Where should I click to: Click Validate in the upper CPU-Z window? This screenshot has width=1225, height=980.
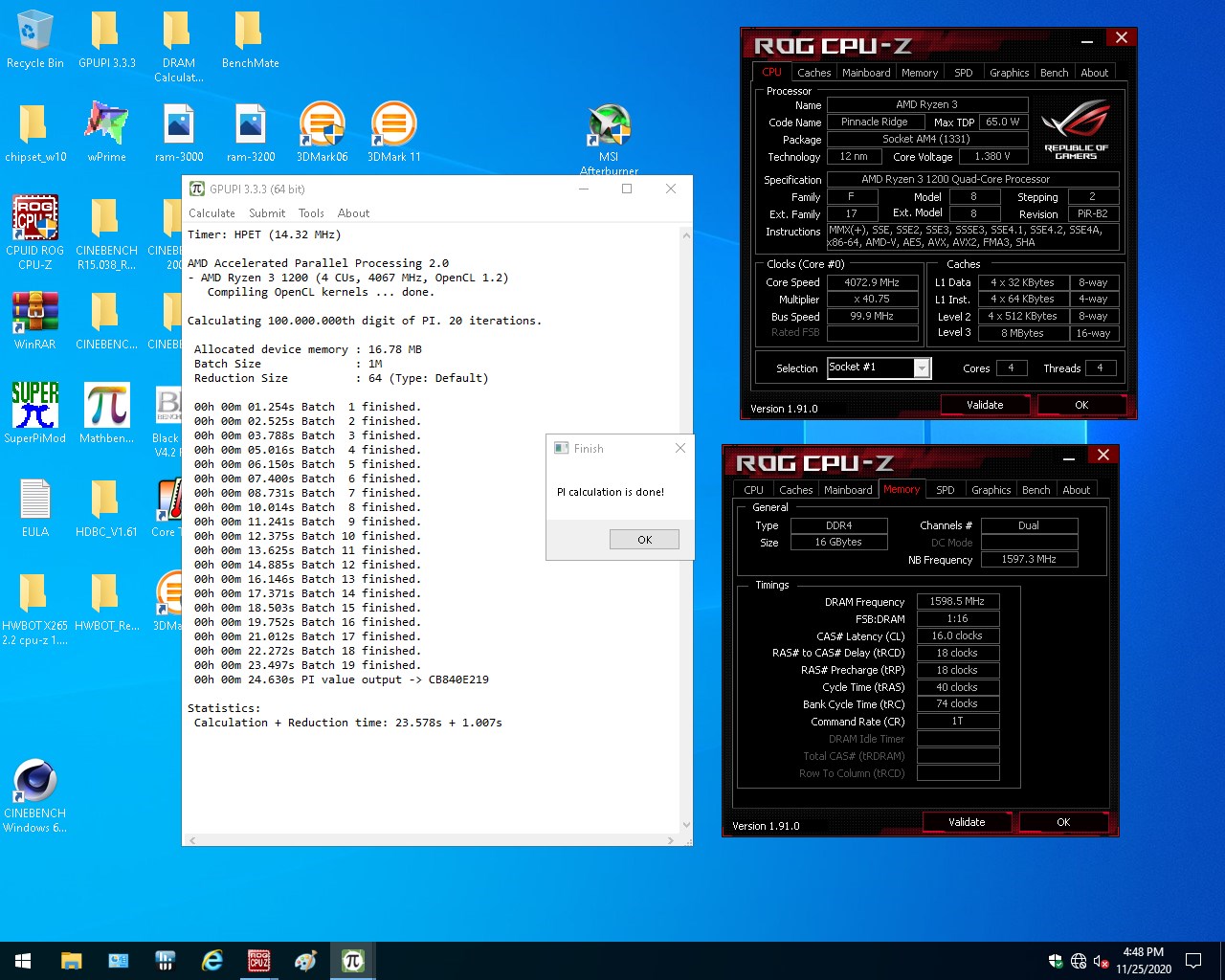click(985, 405)
